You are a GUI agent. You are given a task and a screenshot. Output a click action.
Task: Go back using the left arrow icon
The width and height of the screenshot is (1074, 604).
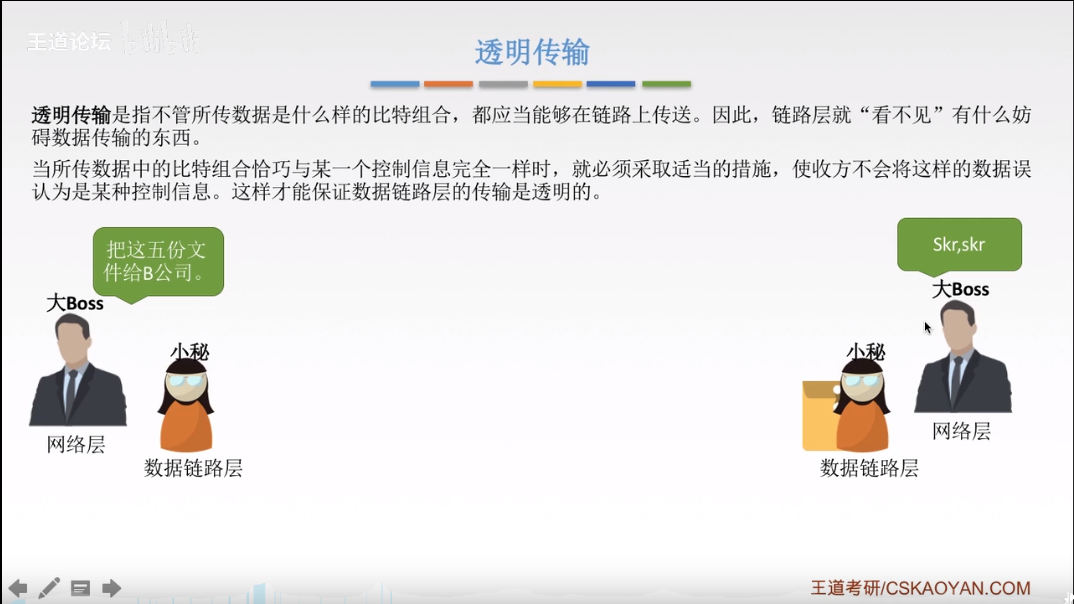click(x=20, y=589)
